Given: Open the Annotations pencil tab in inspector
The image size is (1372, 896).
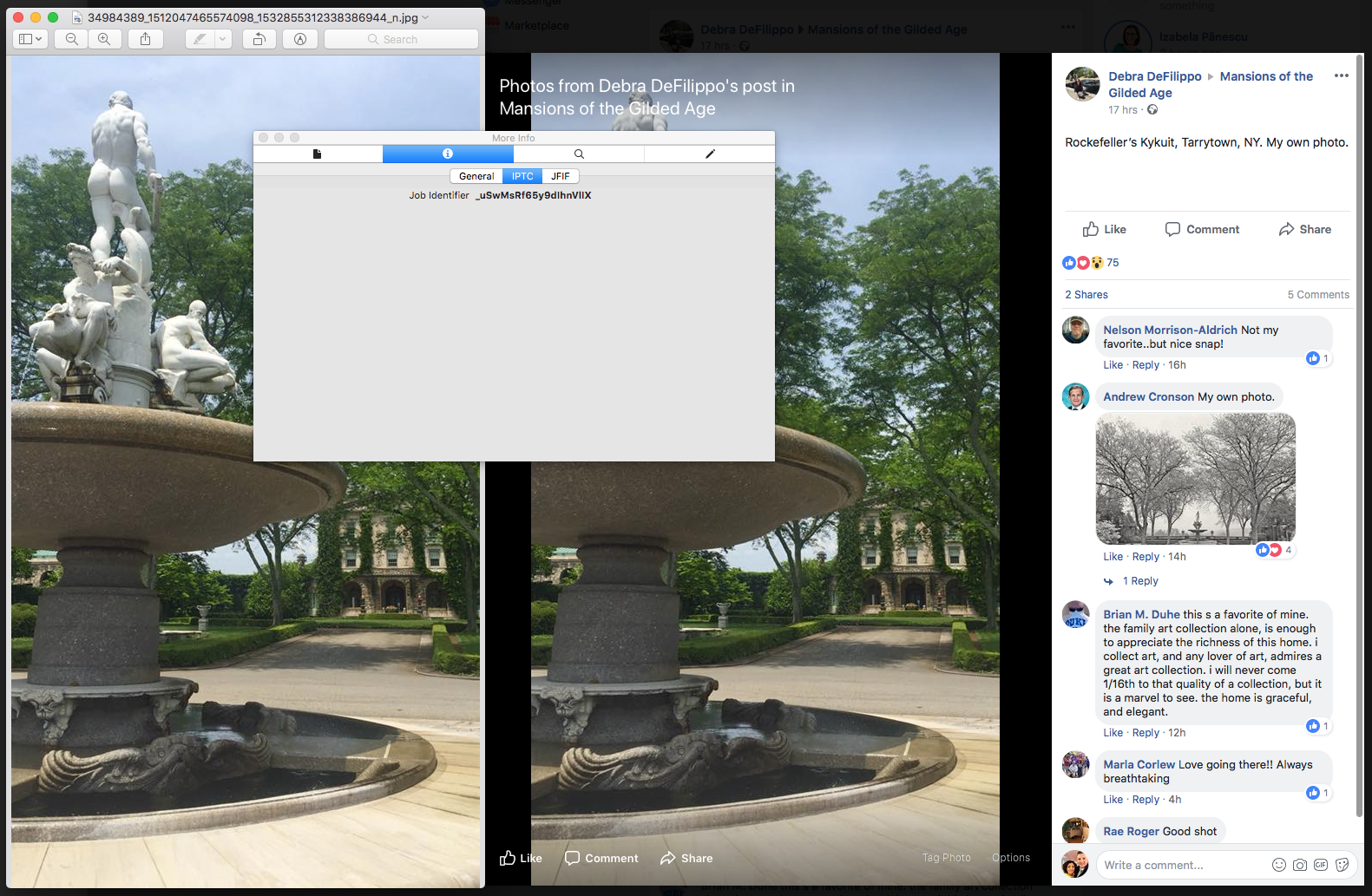Looking at the screenshot, I should (x=709, y=154).
